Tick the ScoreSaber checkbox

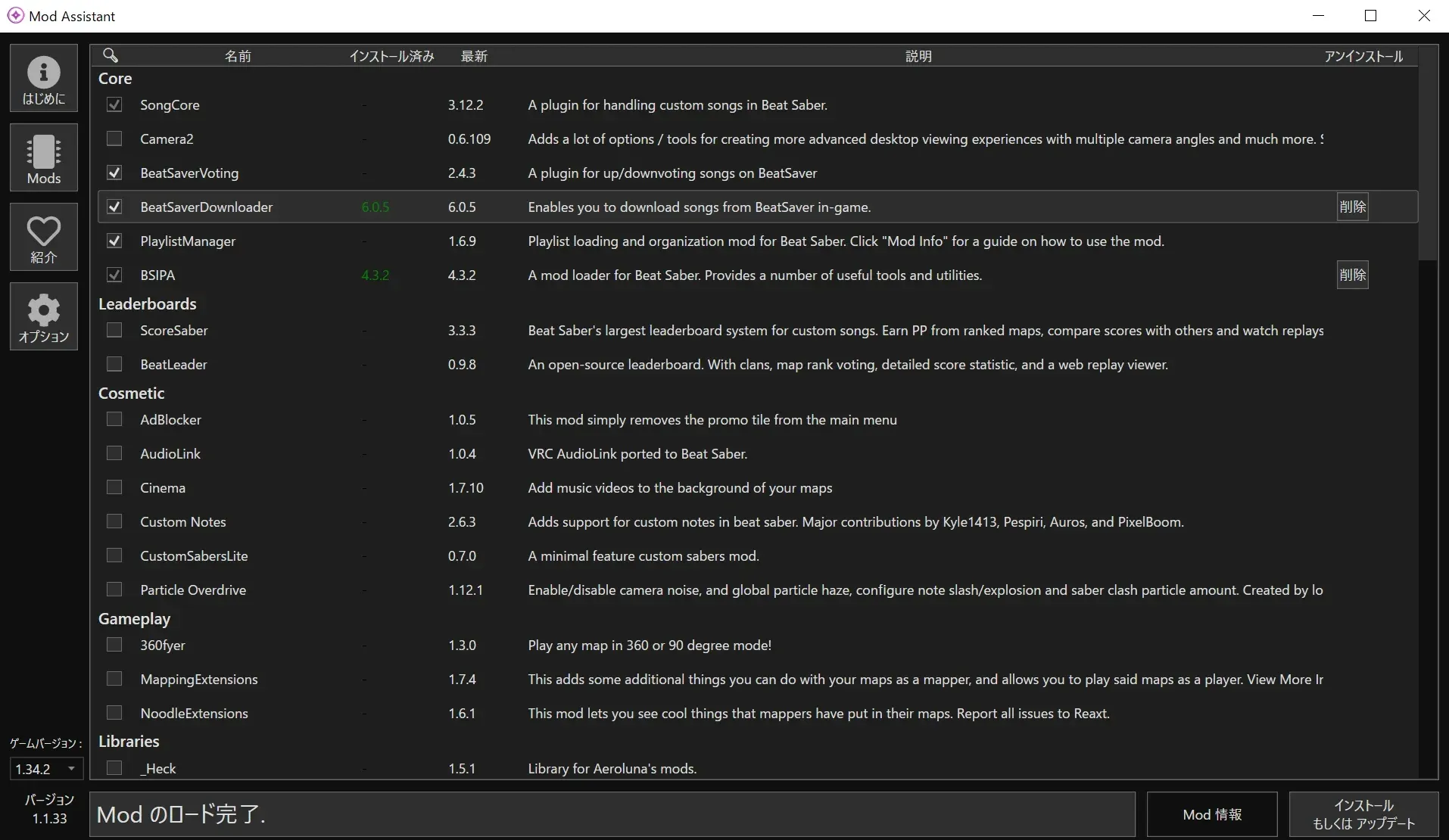(x=114, y=330)
